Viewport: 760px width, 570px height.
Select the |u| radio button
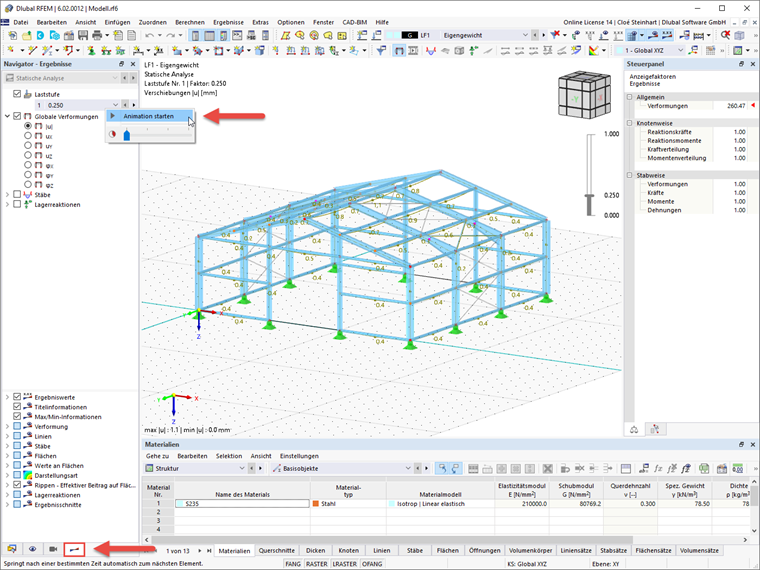point(28,126)
